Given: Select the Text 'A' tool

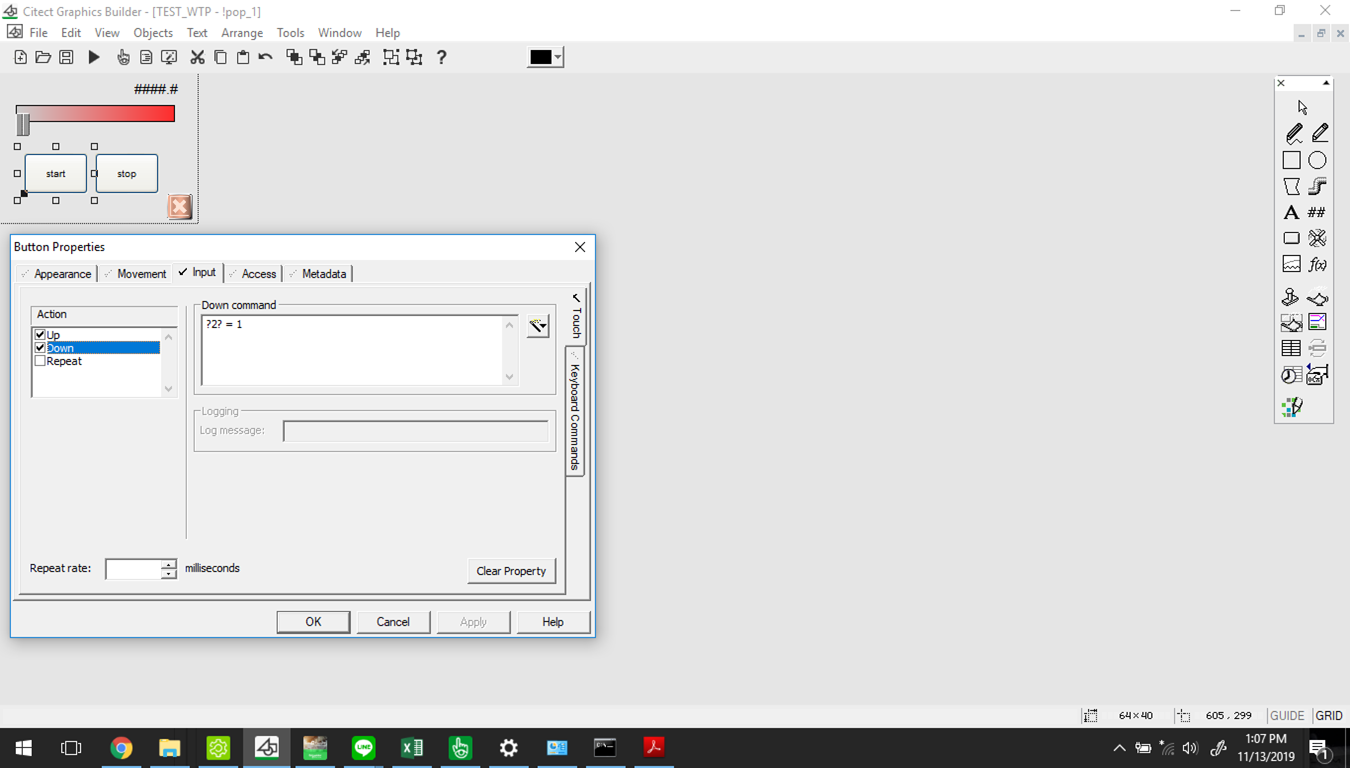Looking at the screenshot, I should 1292,212.
